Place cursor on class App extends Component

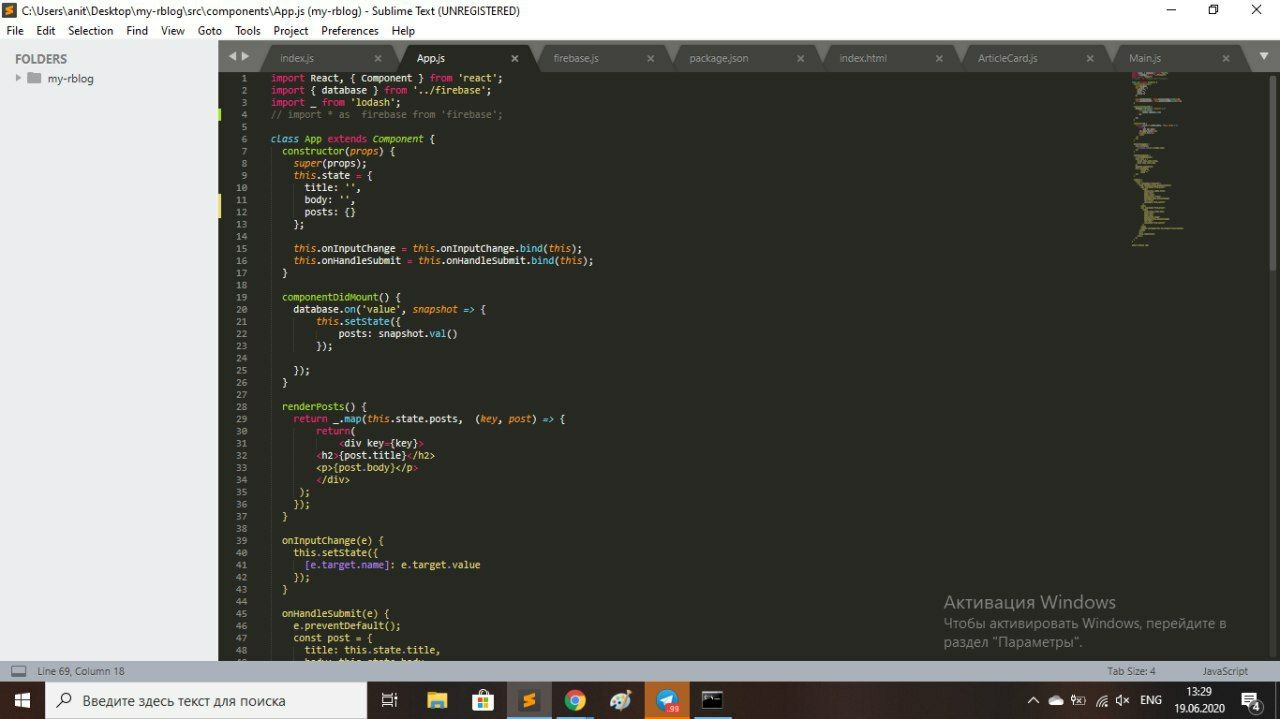(353, 138)
